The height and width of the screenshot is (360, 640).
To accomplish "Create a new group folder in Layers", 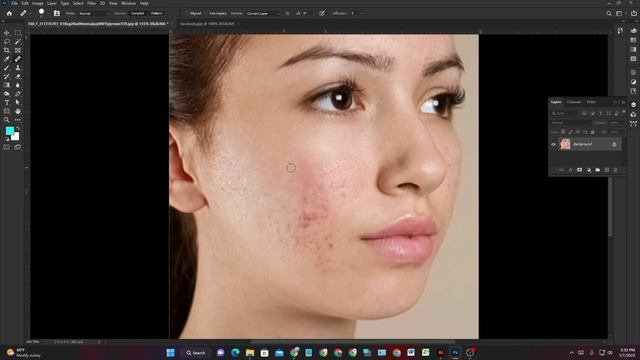I will [x=598, y=170].
